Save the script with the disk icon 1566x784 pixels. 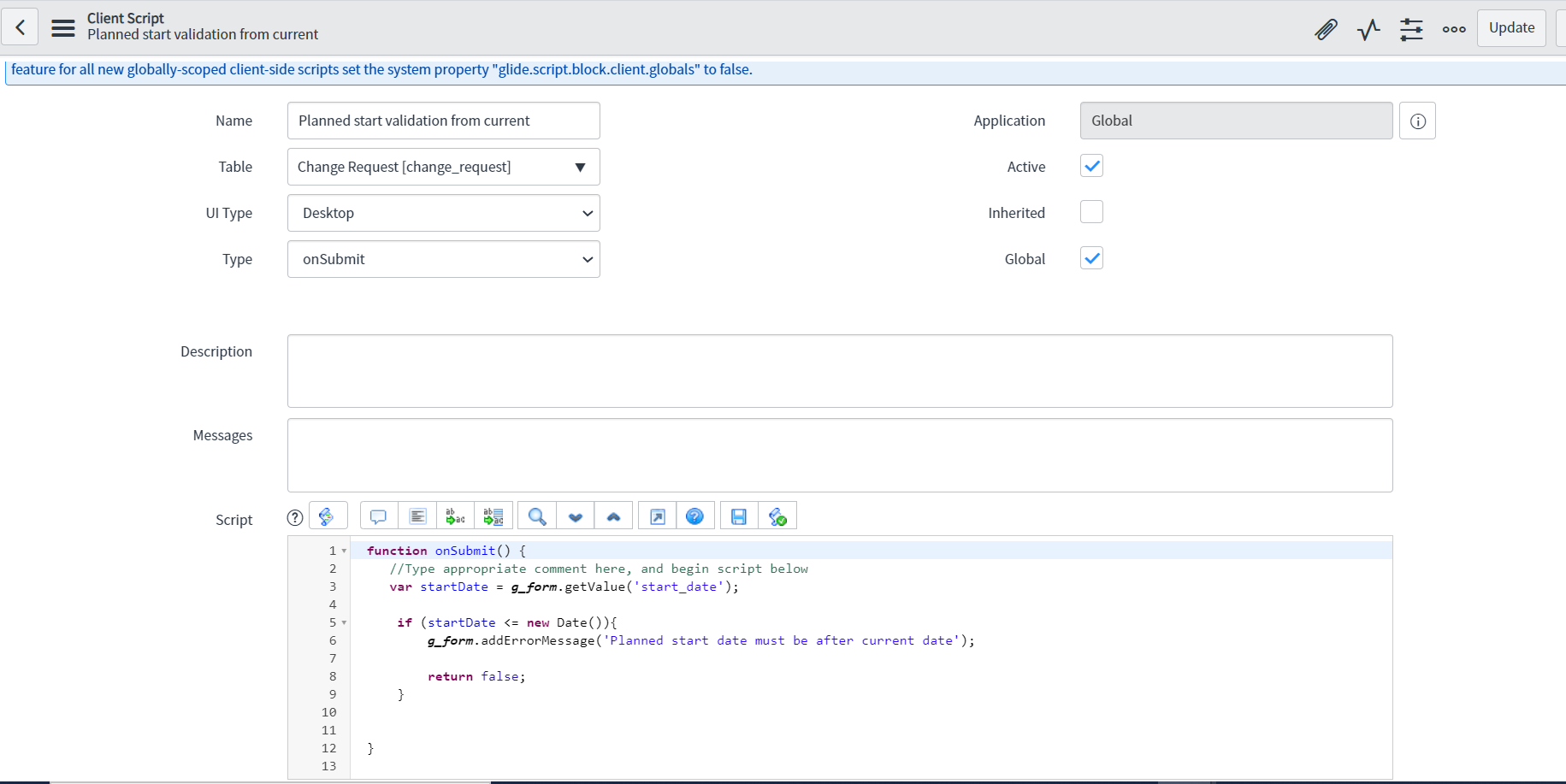739,516
